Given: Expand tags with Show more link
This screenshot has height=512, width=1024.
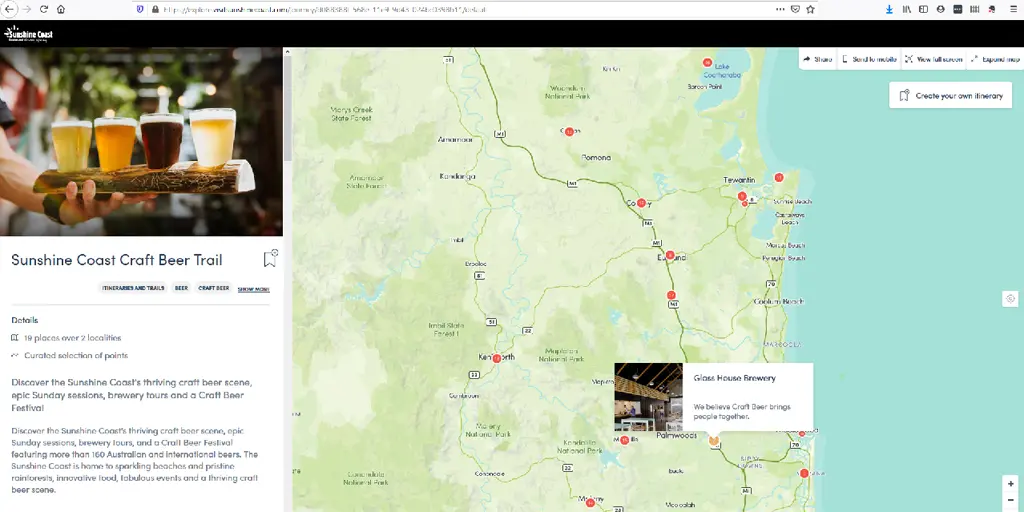Looking at the screenshot, I should click(x=253, y=289).
